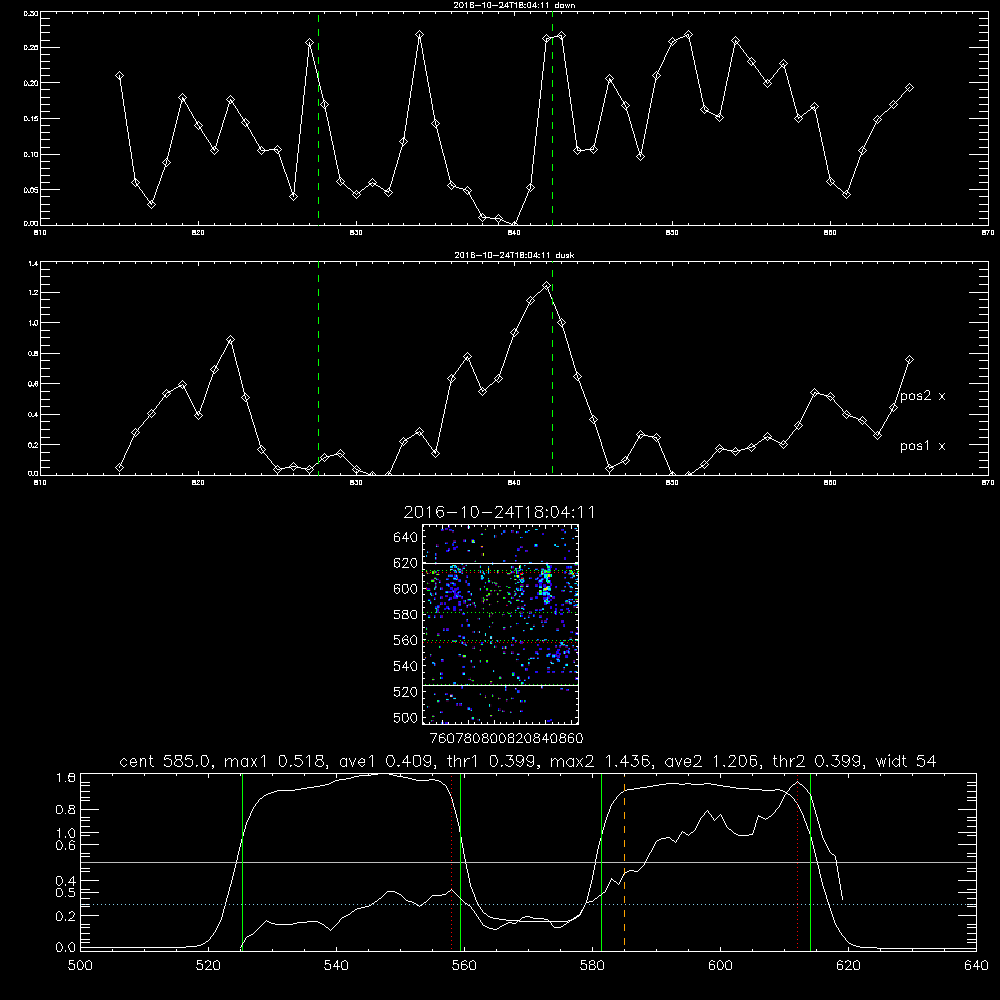Click the timestamp title above the color image
Image resolution: width=1000 pixels, height=1000 pixels.
(499, 512)
